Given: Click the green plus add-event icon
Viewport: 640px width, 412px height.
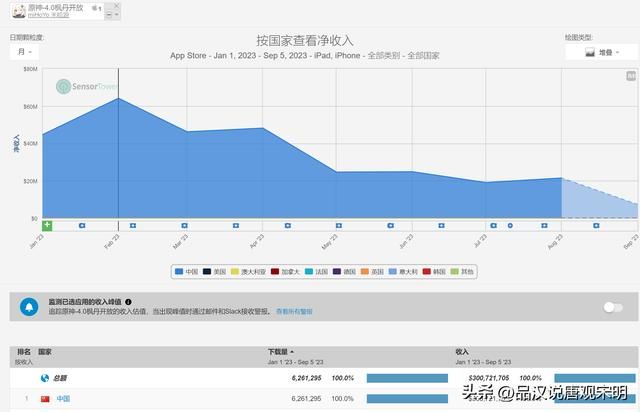Looking at the screenshot, I should [x=47, y=225].
